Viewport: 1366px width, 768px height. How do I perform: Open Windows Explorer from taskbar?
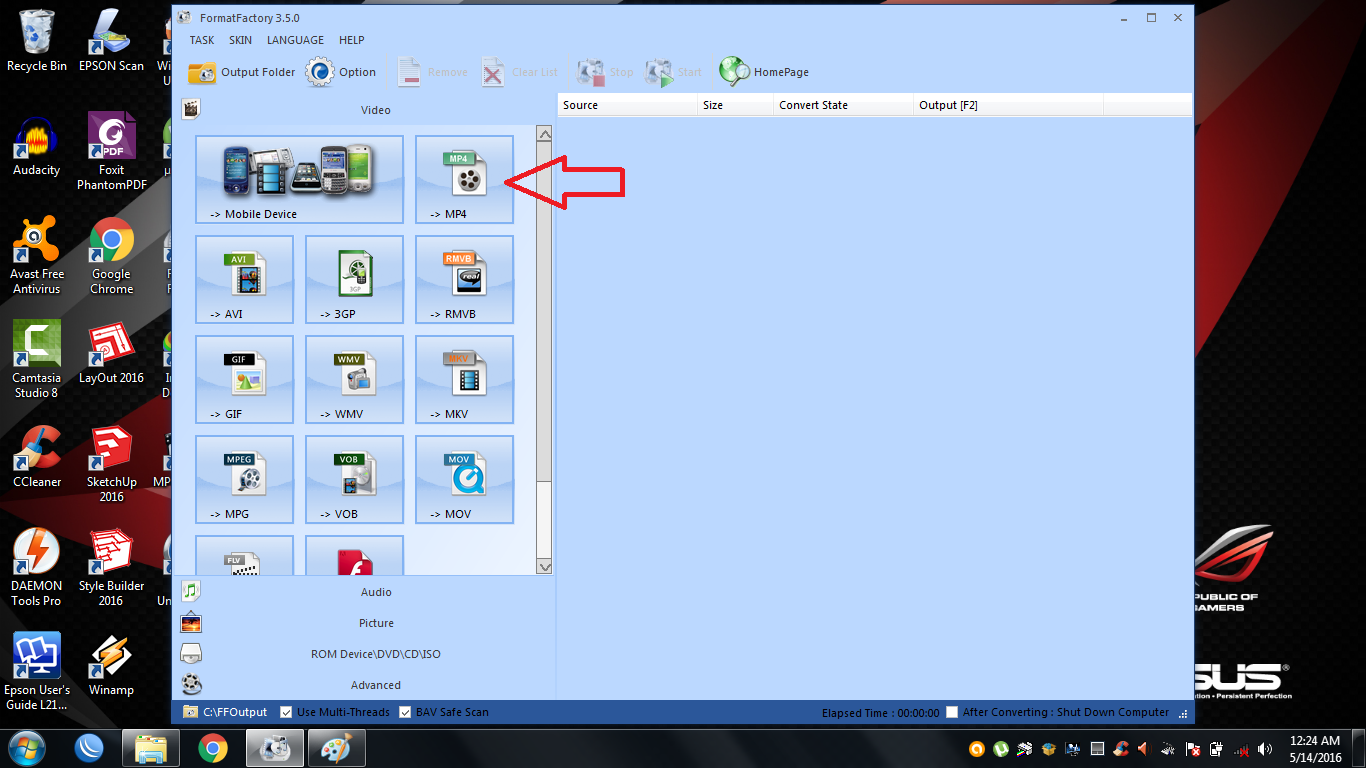coord(150,748)
